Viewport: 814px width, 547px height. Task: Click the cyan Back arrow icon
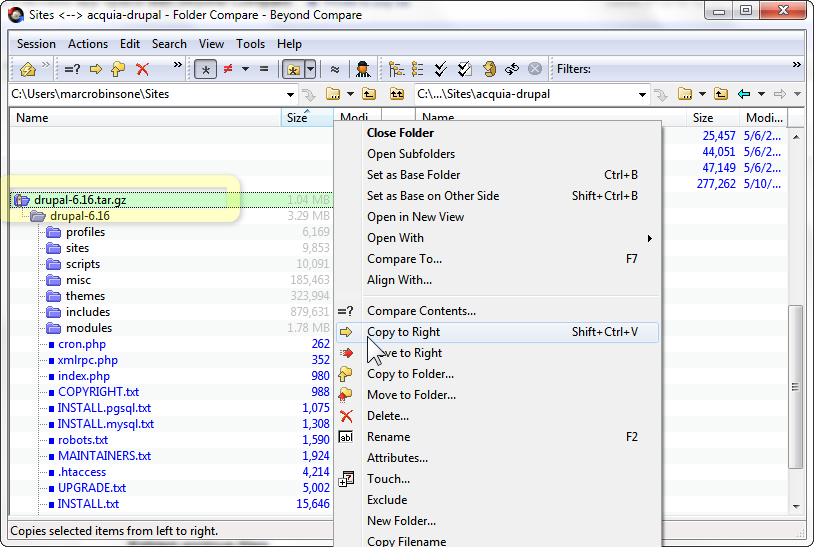coord(744,94)
